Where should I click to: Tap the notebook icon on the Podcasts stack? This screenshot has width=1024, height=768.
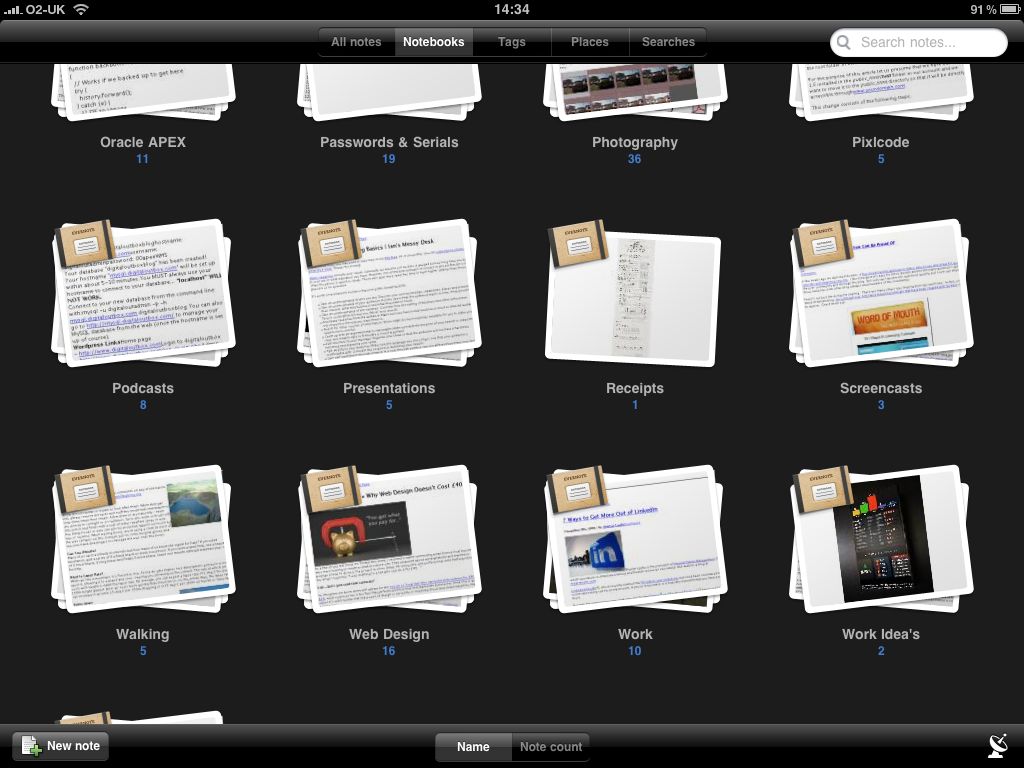[x=86, y=245]
